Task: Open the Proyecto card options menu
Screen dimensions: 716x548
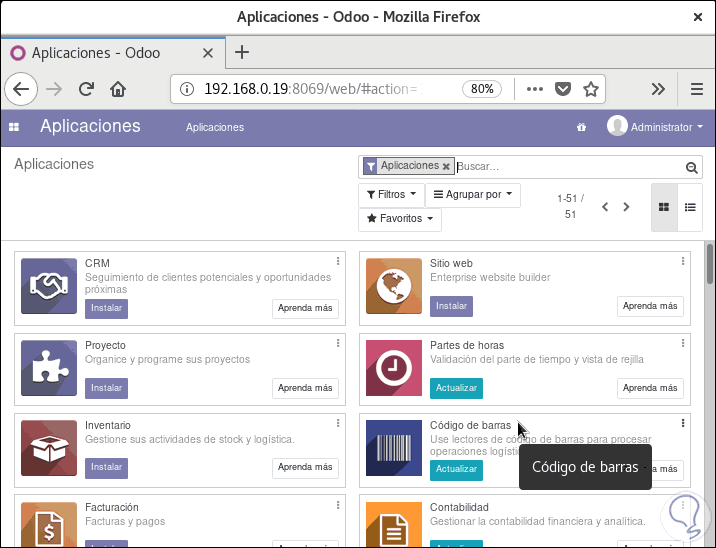Action: pos(338,343)
